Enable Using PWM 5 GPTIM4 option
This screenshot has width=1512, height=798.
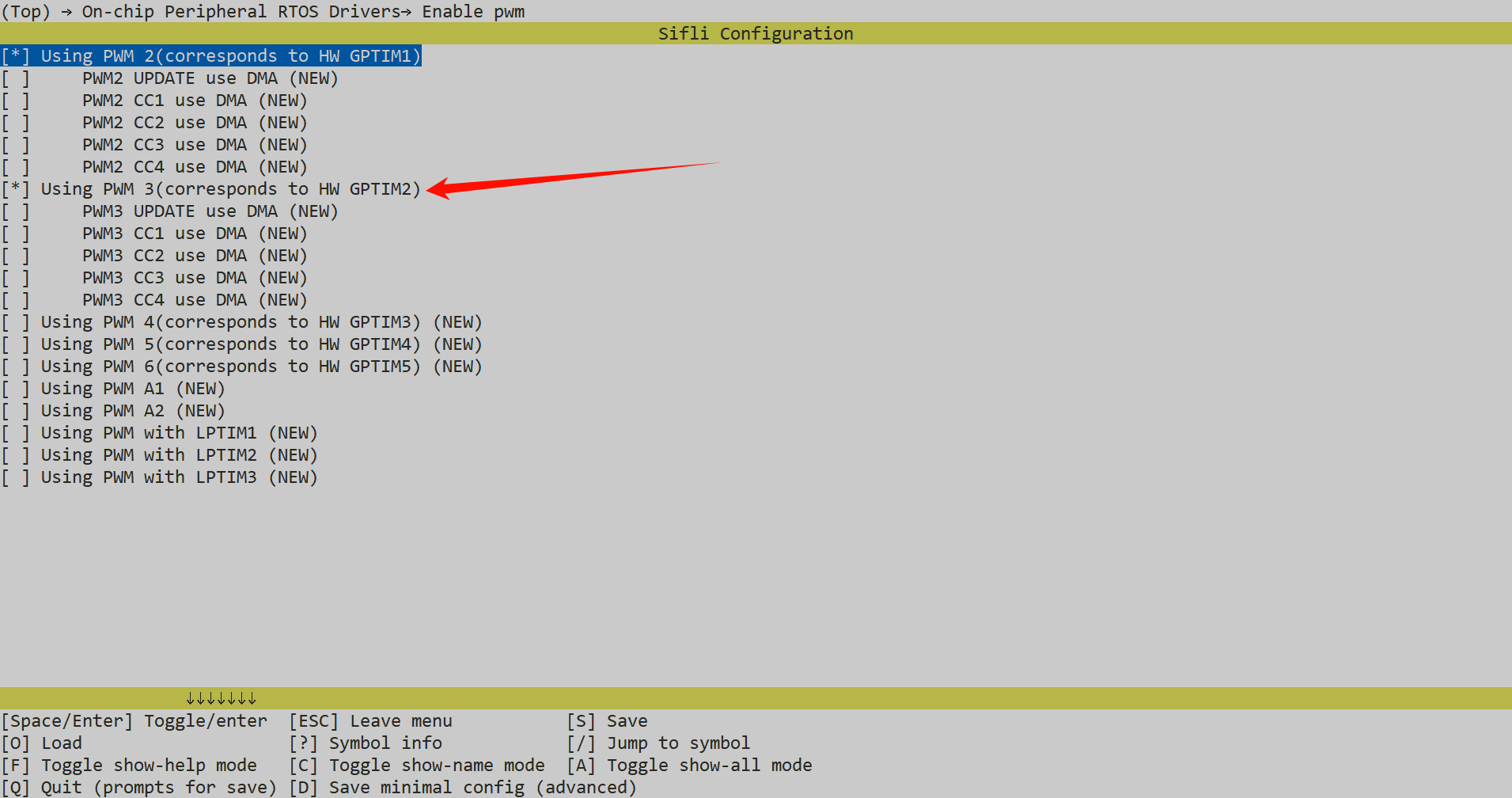16,344
